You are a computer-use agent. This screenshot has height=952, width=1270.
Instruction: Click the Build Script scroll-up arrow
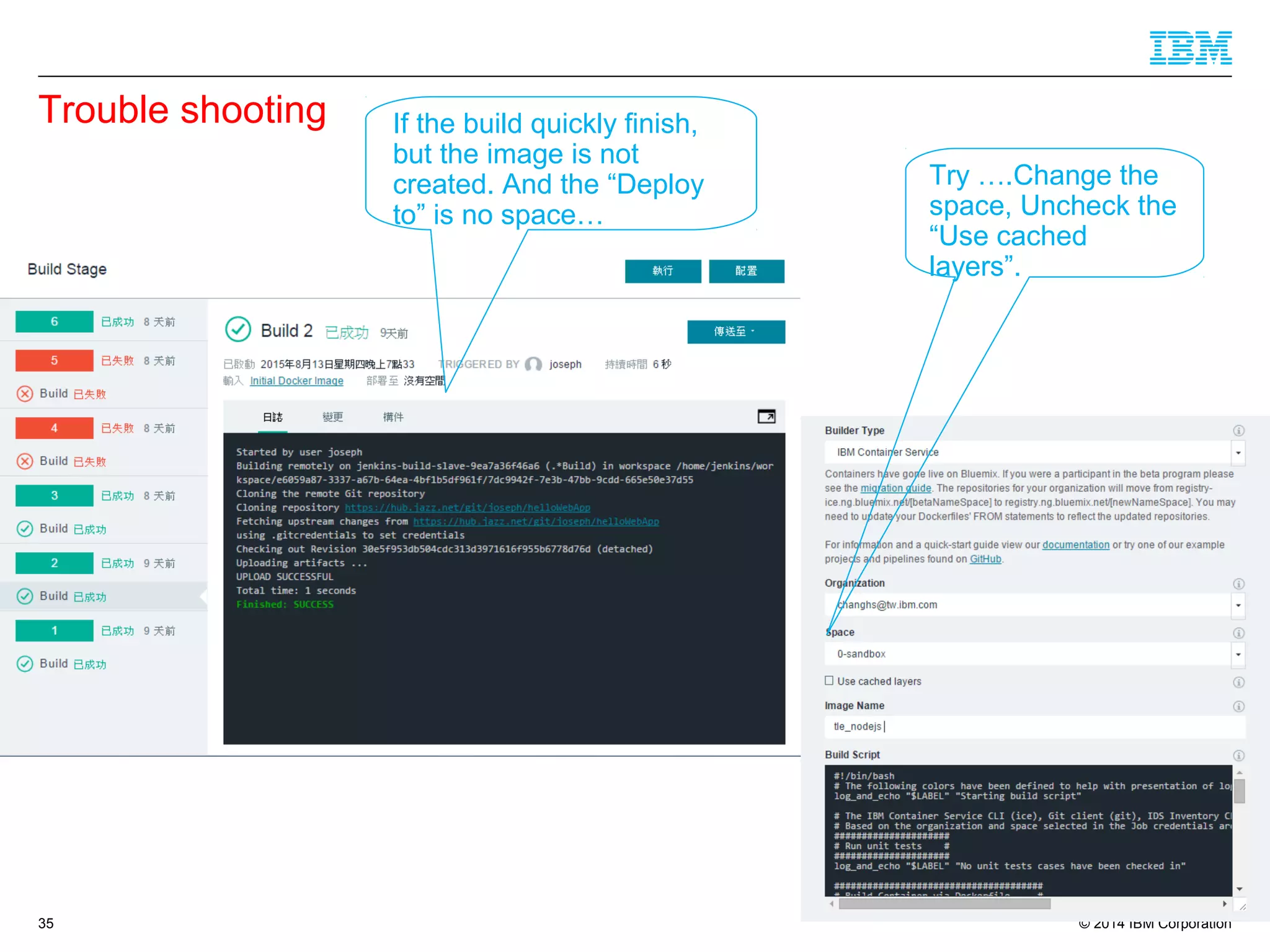click(1239, 772)
